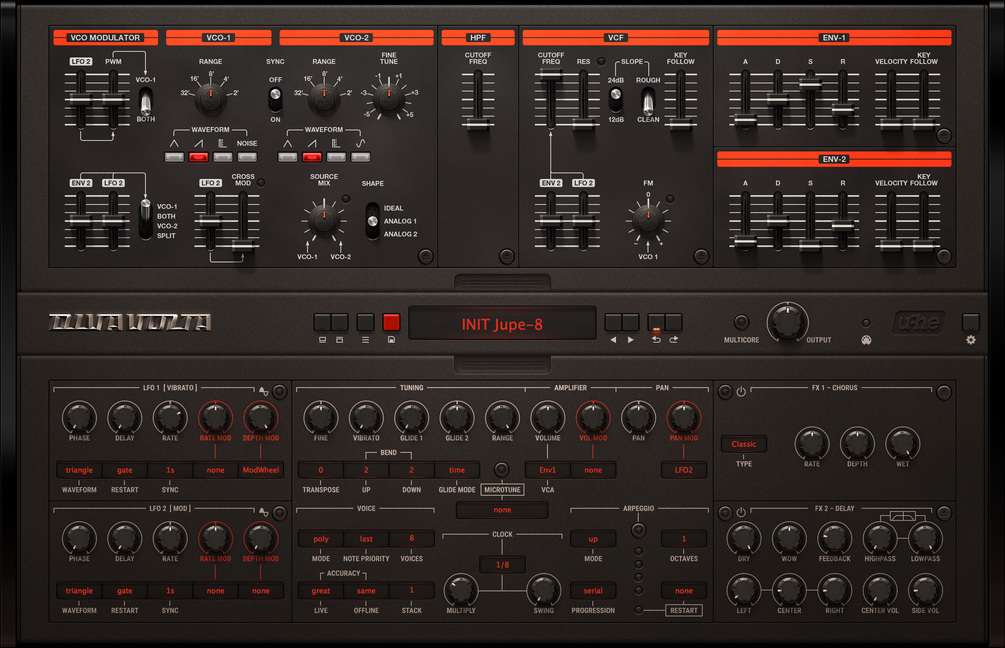The image size is (1005, 648).
Task: Click the MIDI activity indicator icon
Action: (x=866, y=340)
